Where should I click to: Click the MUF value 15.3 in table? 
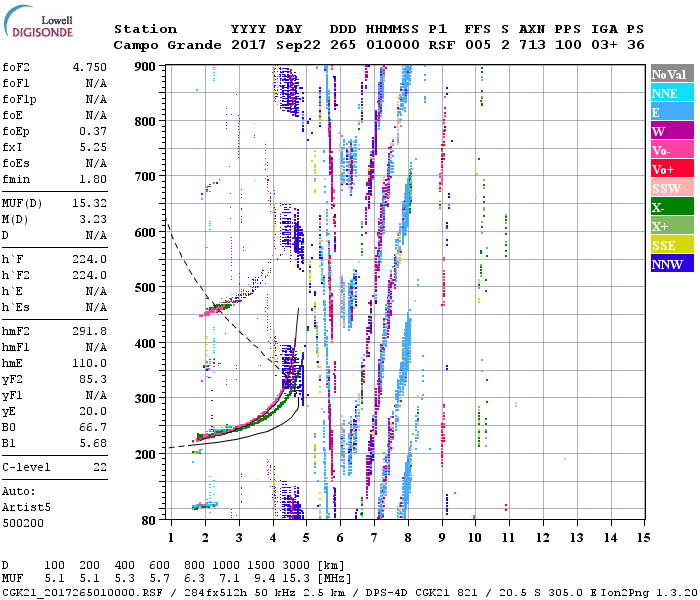[296, 579]
